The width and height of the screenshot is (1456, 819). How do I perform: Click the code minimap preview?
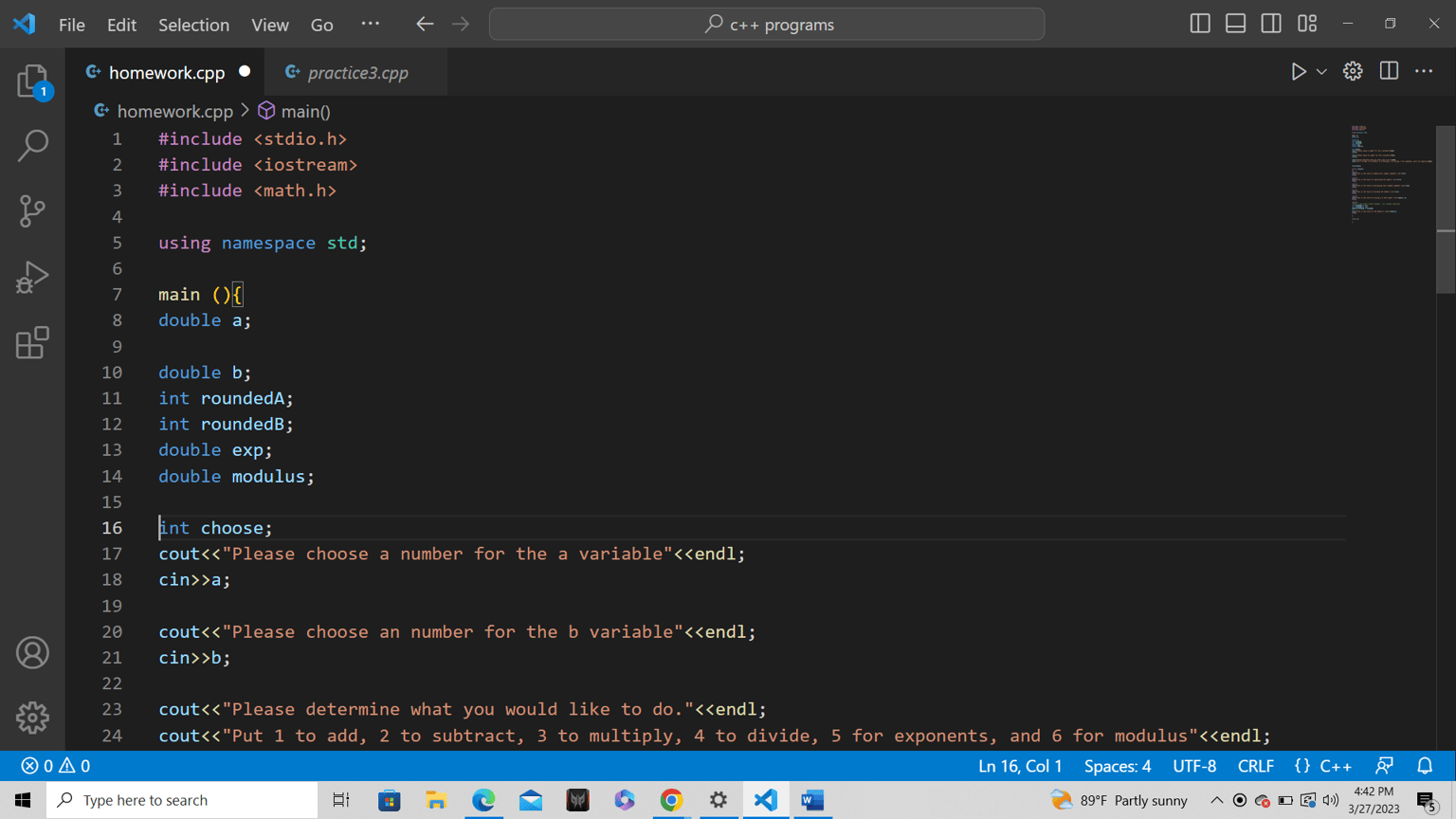point(1390,173)
